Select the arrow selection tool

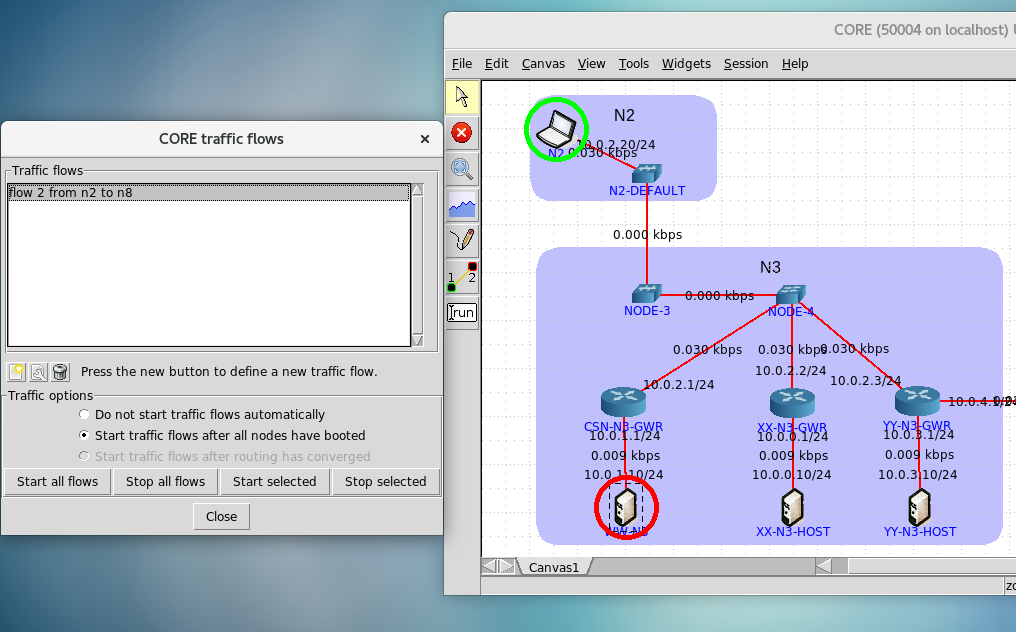click(x=462, y=96)
